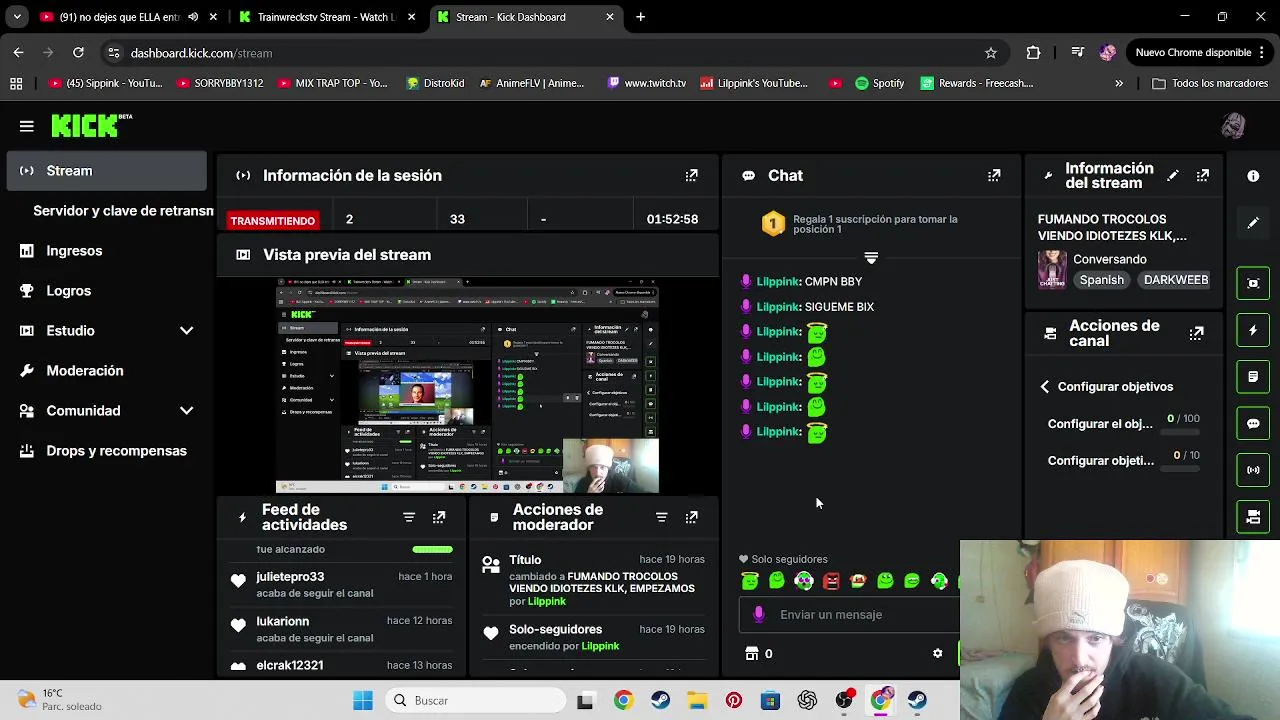Toggle the stream preview widget in the right rail
Screen dimensions: 1280x720
(x=1253, y=283)
